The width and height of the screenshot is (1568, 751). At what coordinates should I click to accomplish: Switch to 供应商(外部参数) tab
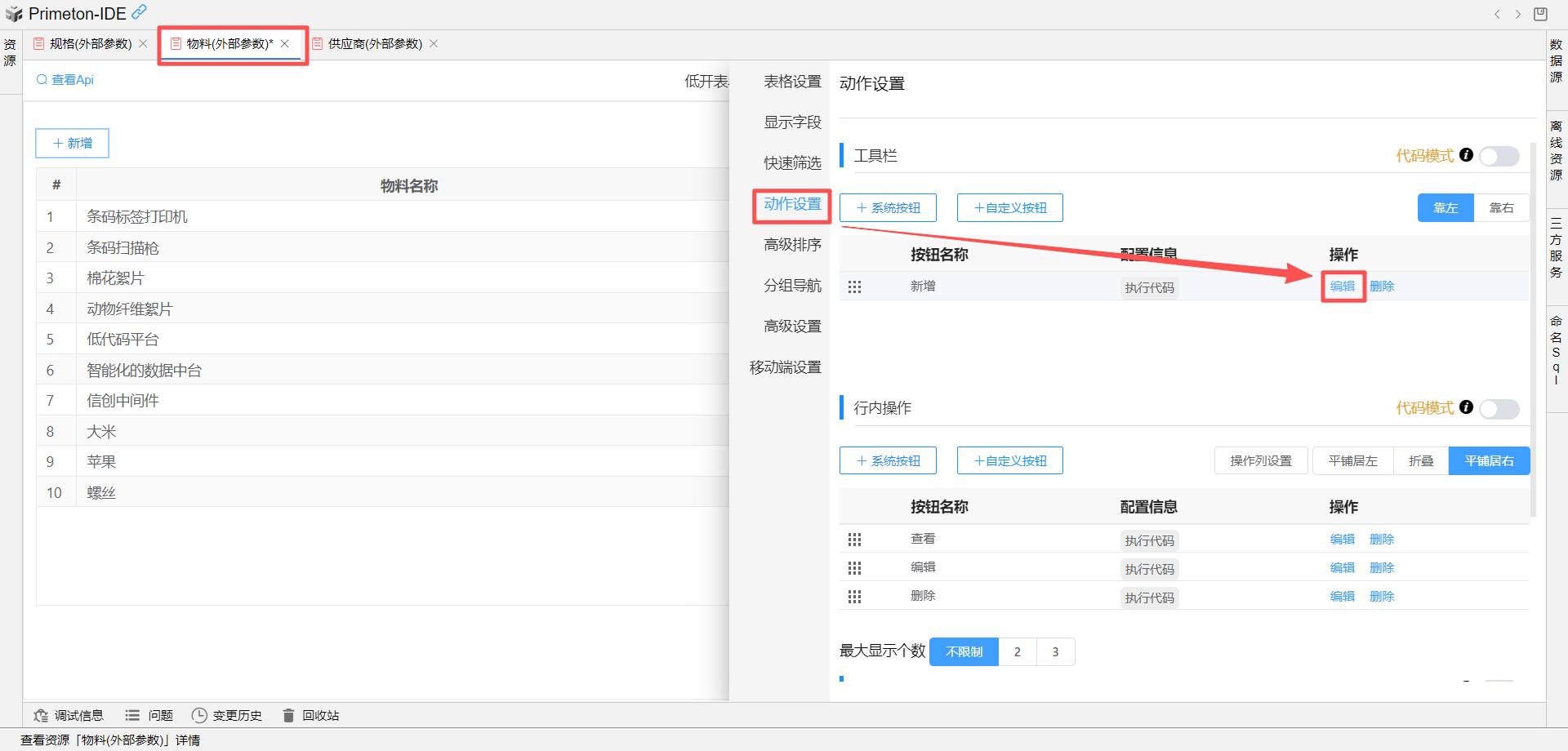pyautogui.click(x=375, y=44)
